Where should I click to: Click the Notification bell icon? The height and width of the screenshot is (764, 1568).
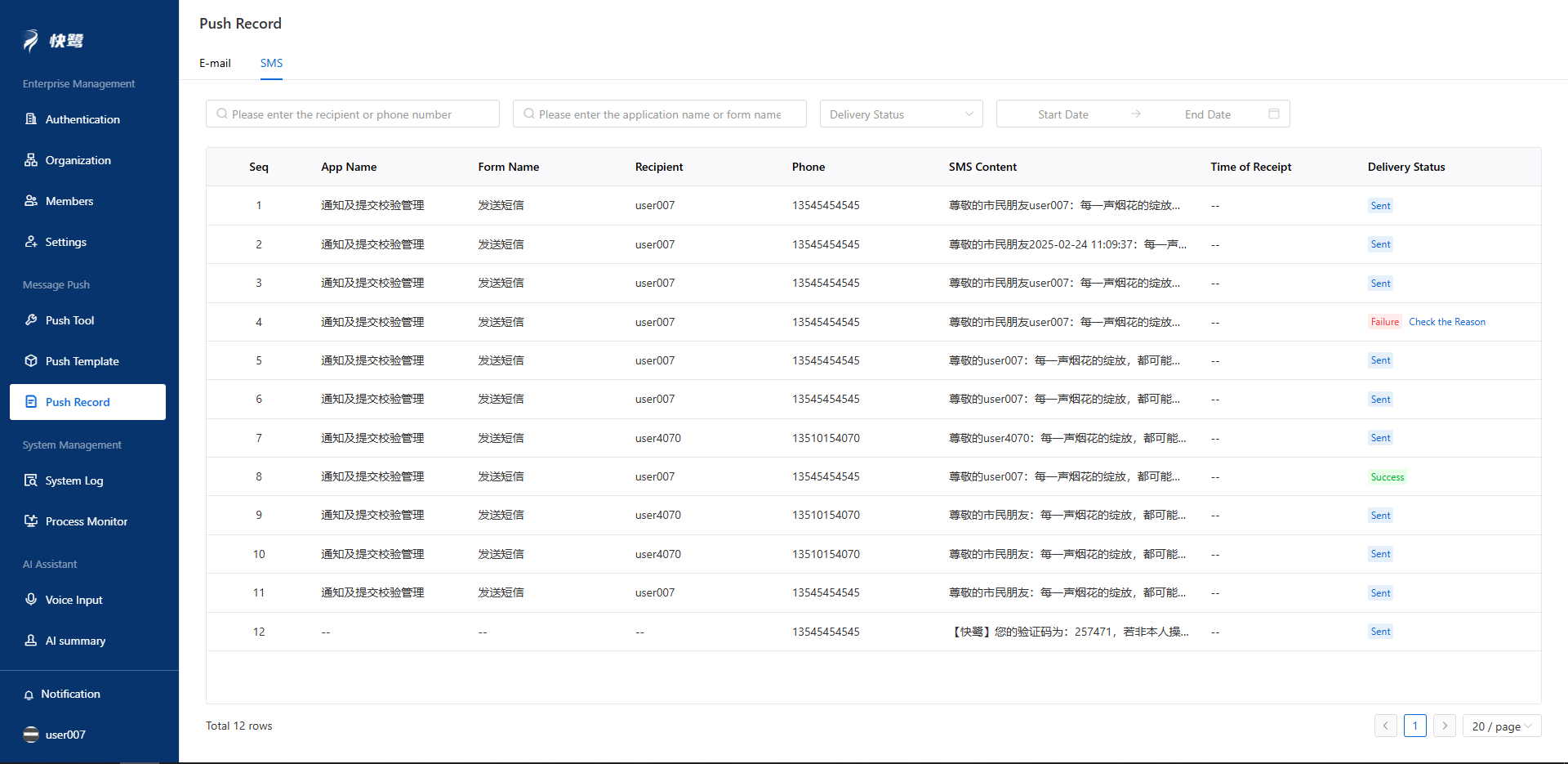click(x=29, y=695)
